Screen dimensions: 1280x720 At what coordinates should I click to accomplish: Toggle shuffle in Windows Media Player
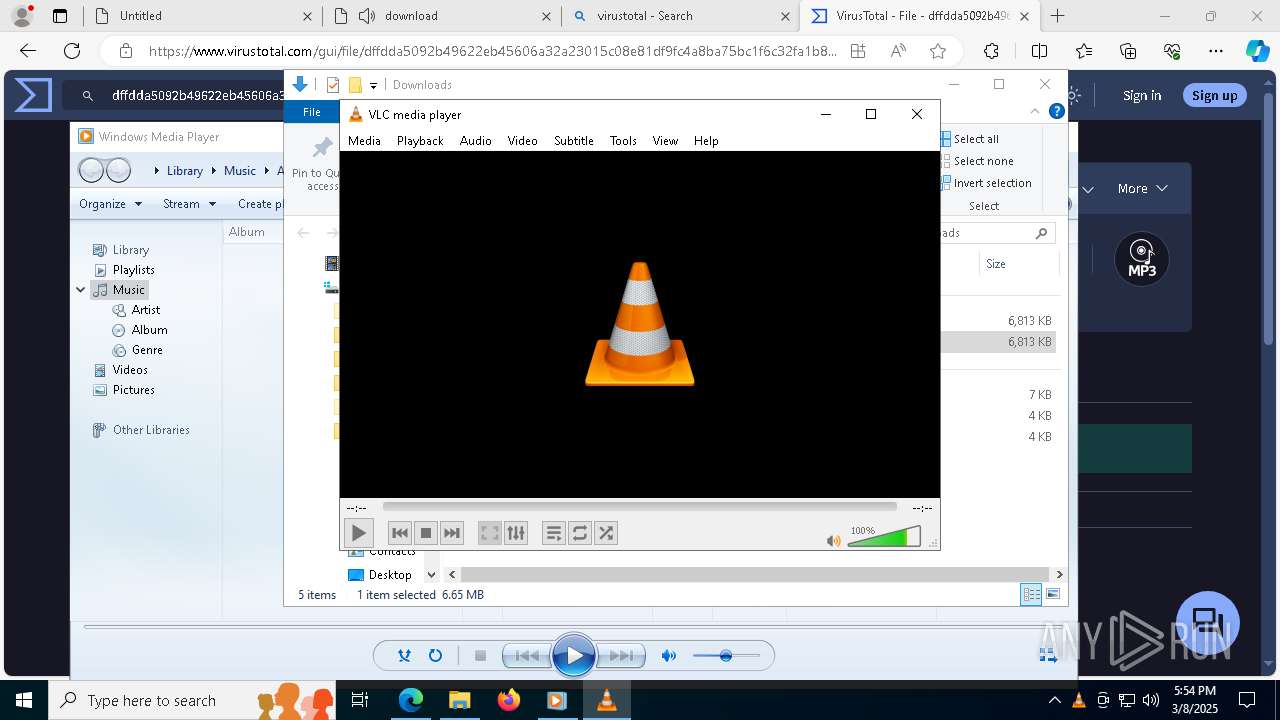404,656
